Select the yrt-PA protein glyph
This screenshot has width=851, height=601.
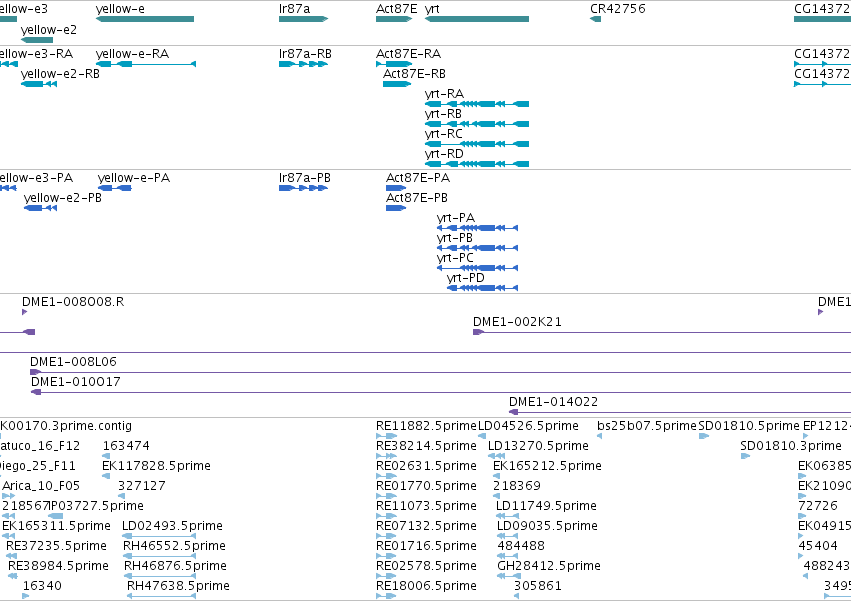coord(478,228)
